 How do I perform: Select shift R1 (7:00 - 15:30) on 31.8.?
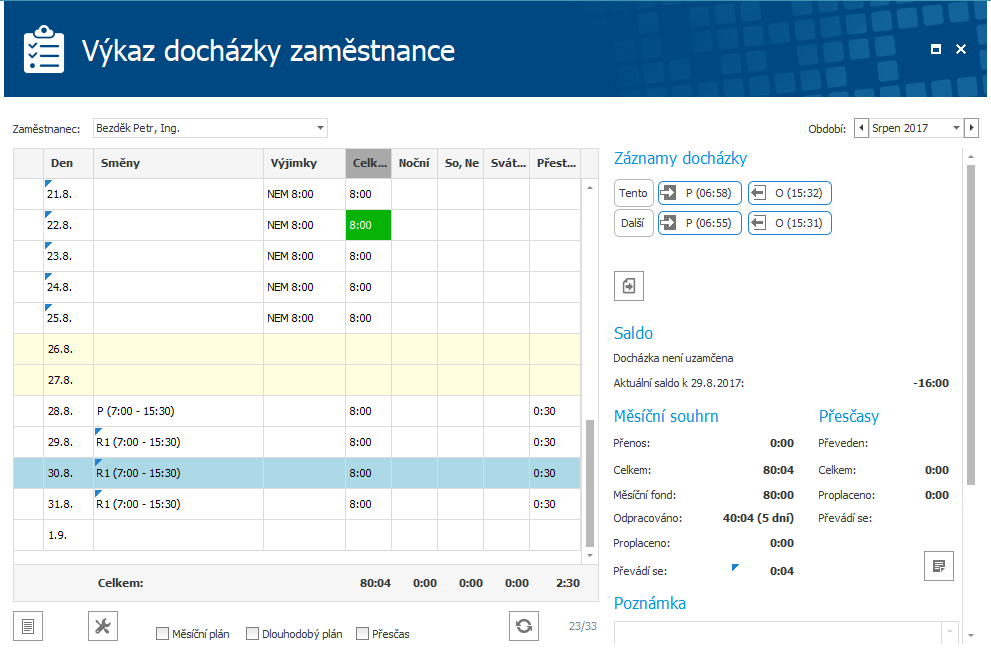point(178,504)
